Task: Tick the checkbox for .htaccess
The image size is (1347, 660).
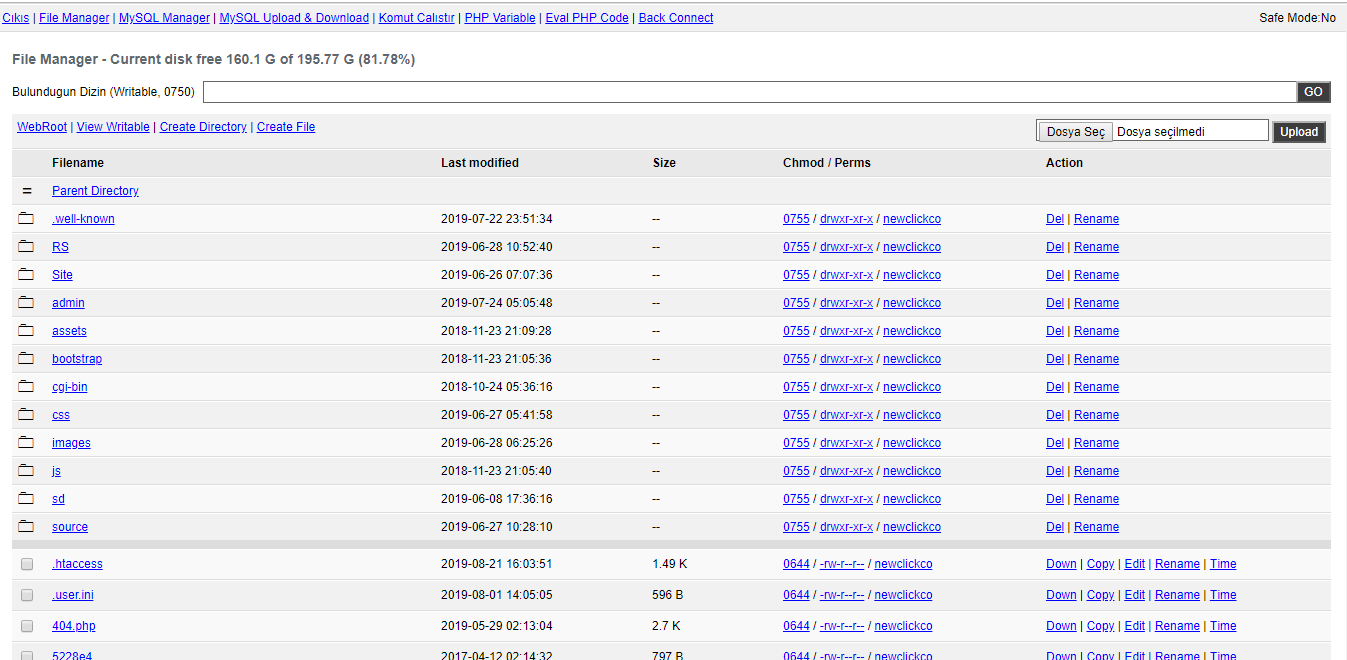Action: (27, 564)
